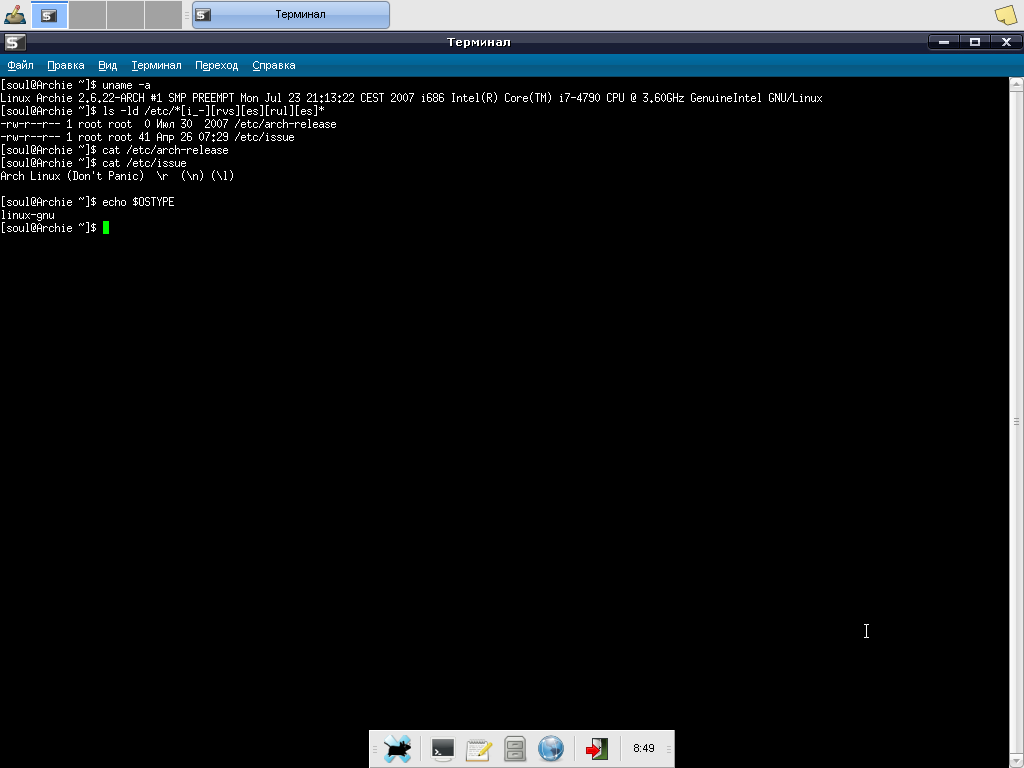This screenshot has height=768, width=1024.
Task: Click the 'echo $OSTYPE' command line
Action: 88,202
